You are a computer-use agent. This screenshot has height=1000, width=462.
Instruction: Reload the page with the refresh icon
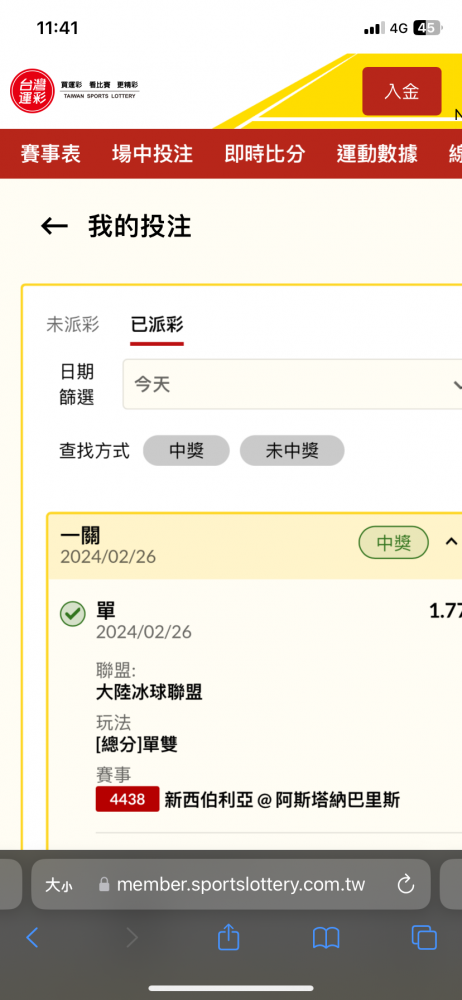point(405,885)
